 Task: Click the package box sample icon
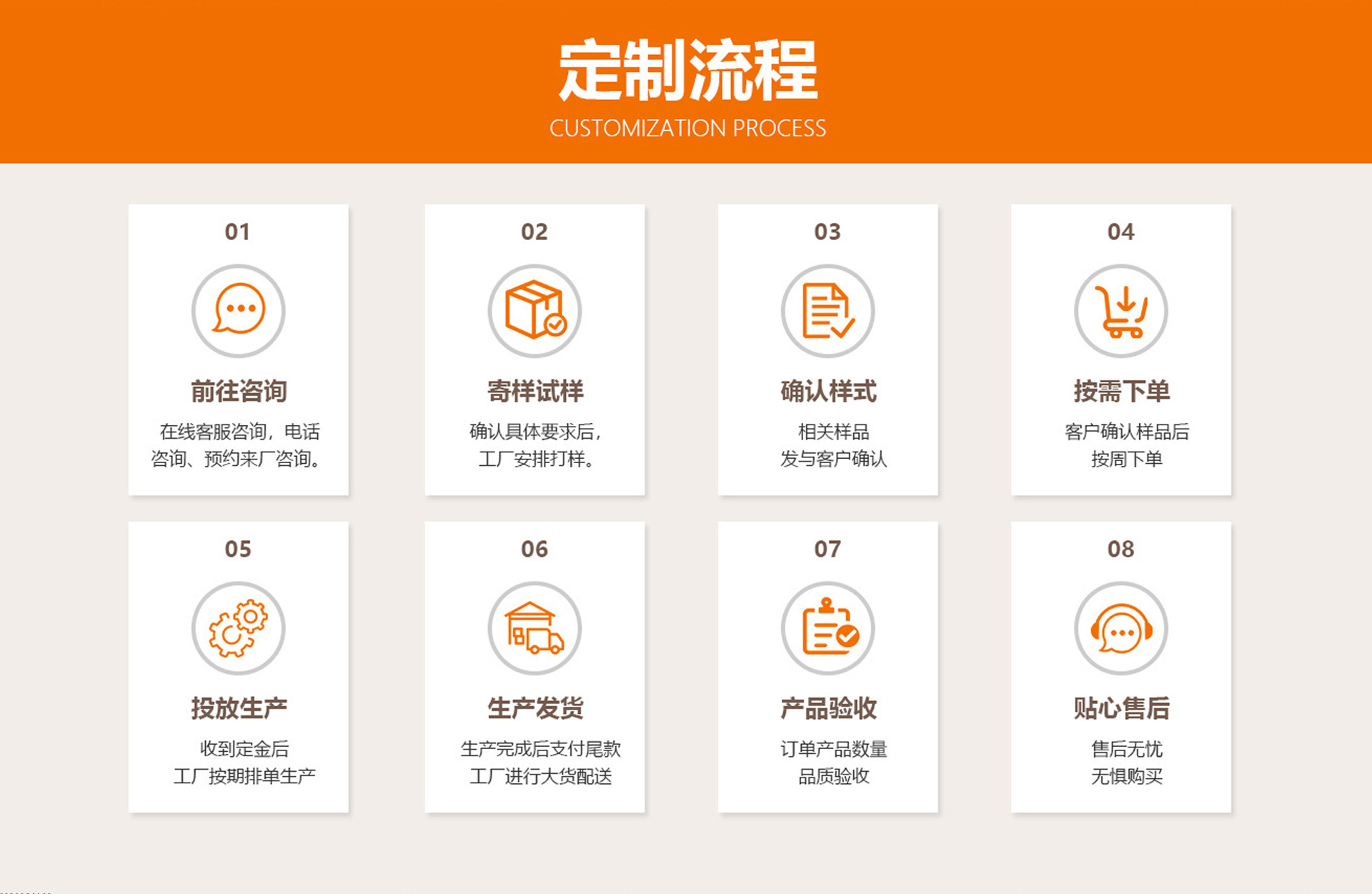535,311
